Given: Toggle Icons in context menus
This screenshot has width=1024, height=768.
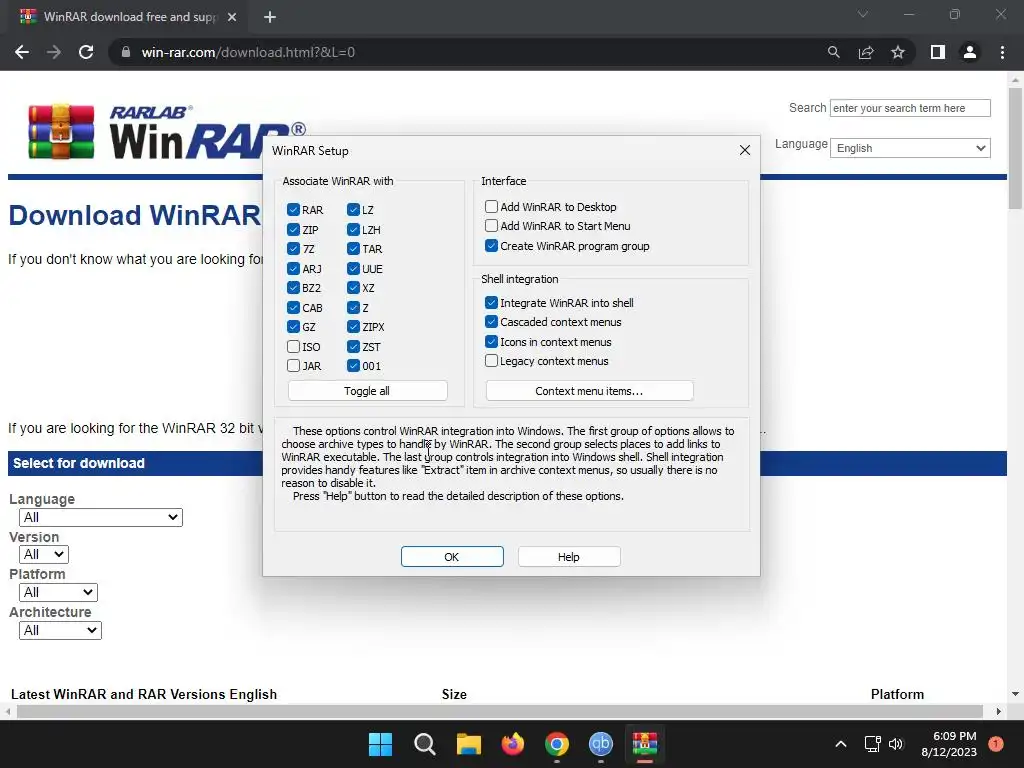Looking at the screenshot, I should (x=491, y=342).
